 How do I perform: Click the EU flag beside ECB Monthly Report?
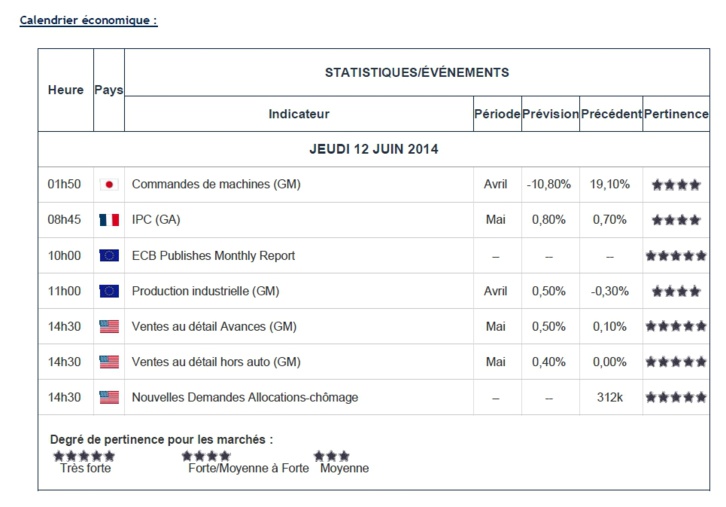[109, 256]
